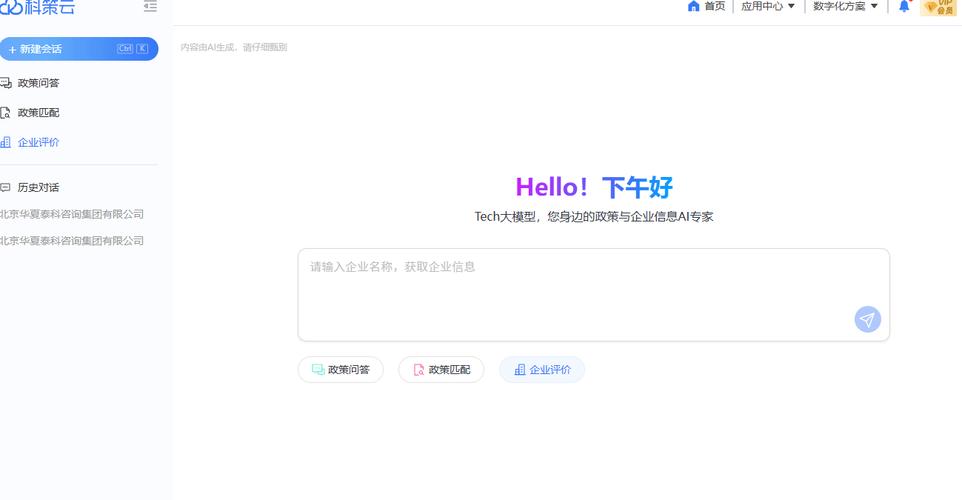Expand the 数字化方案 dropdown

point(845,6)
